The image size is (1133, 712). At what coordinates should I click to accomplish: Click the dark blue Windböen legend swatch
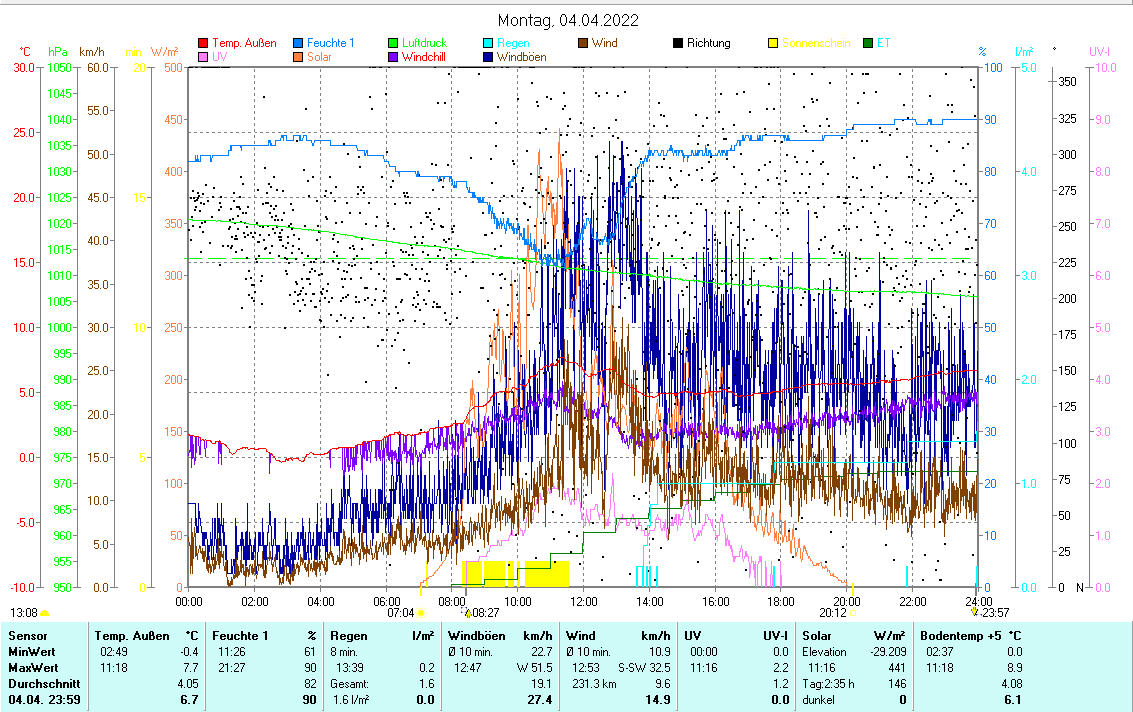point(487,57)
